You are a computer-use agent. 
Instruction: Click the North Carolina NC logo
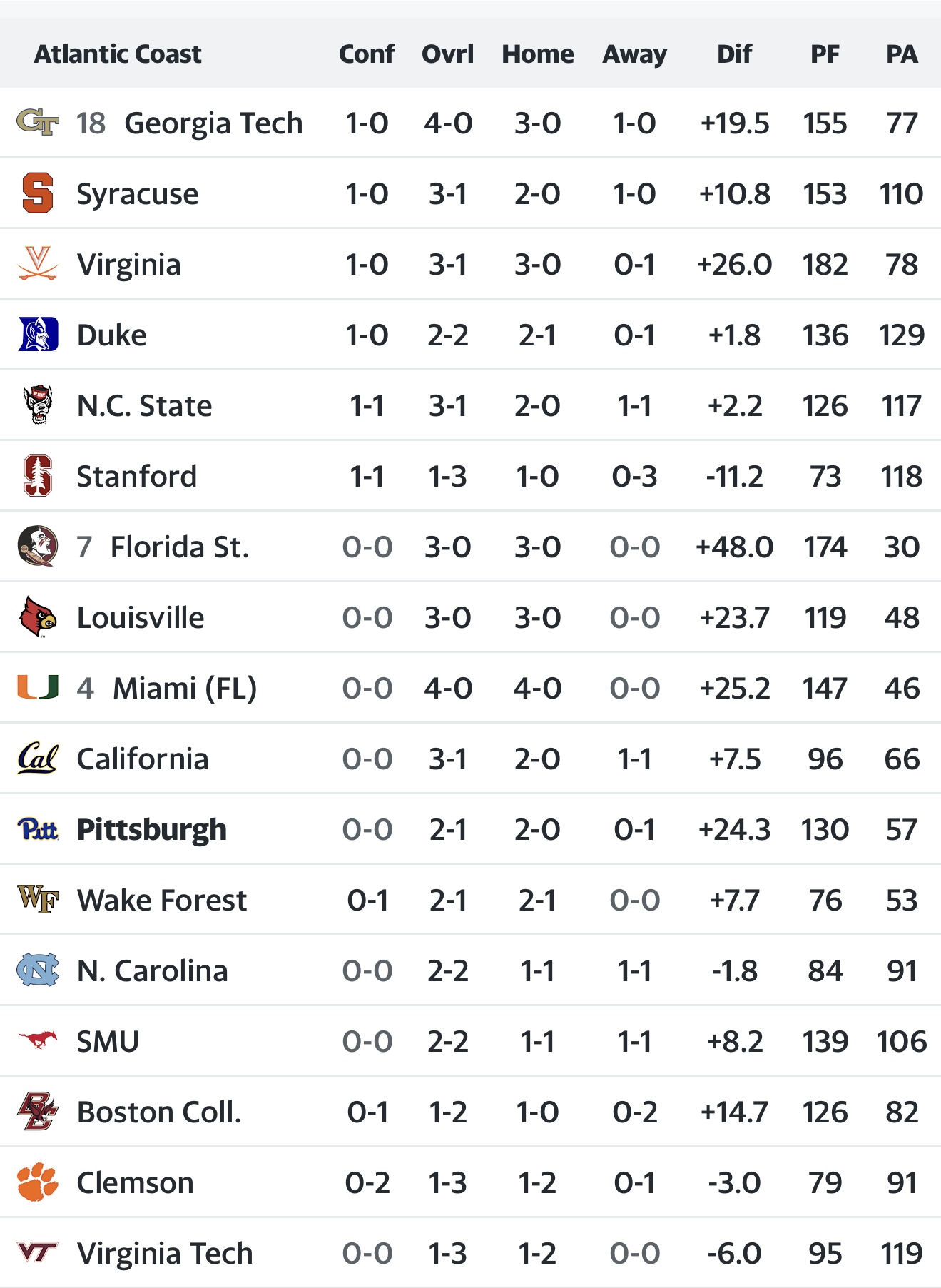[x=38, y=970]
